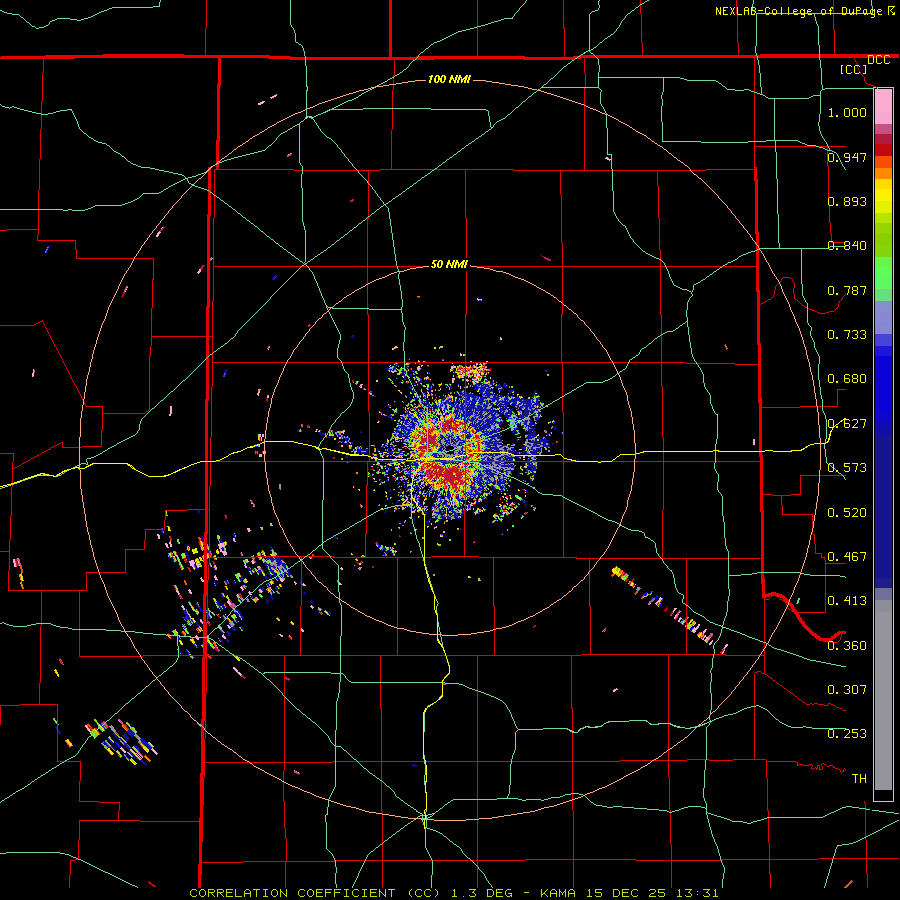Click the "50 NMI" range ring label
This screenshot has width=900, height=900.
449,264
